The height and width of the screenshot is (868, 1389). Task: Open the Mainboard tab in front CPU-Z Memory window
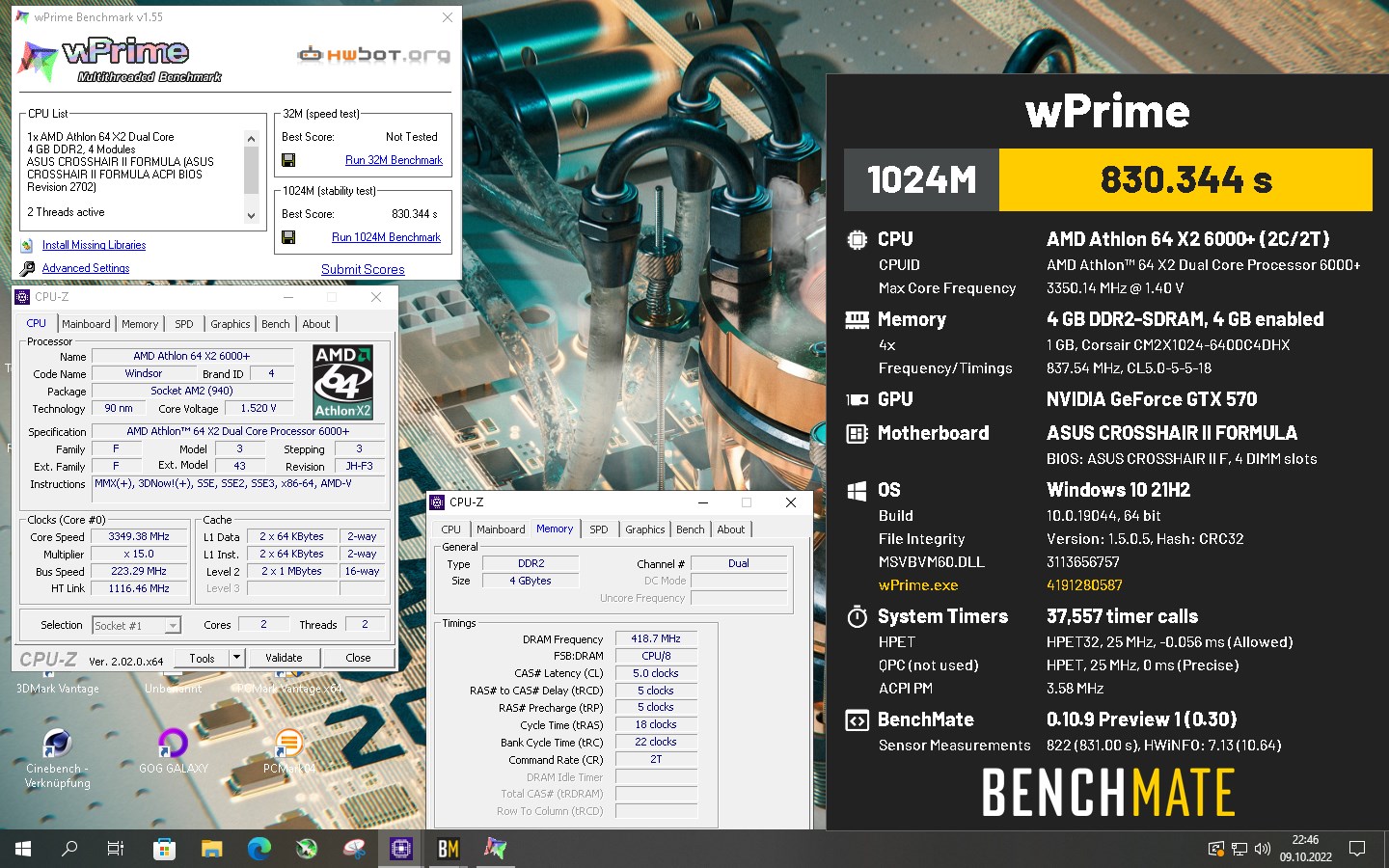[x=501, y=529]
